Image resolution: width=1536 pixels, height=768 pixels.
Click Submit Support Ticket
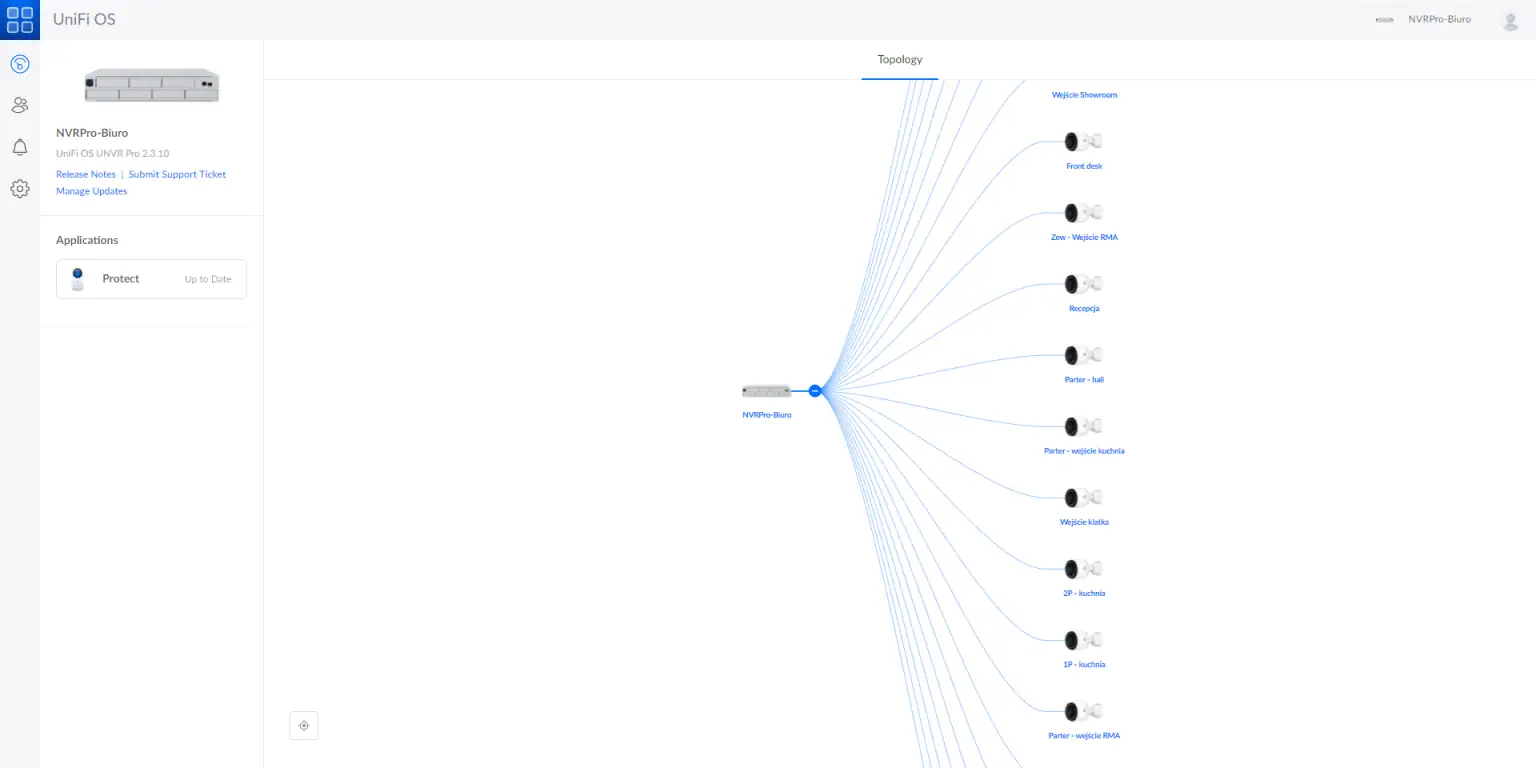(177, 174)
